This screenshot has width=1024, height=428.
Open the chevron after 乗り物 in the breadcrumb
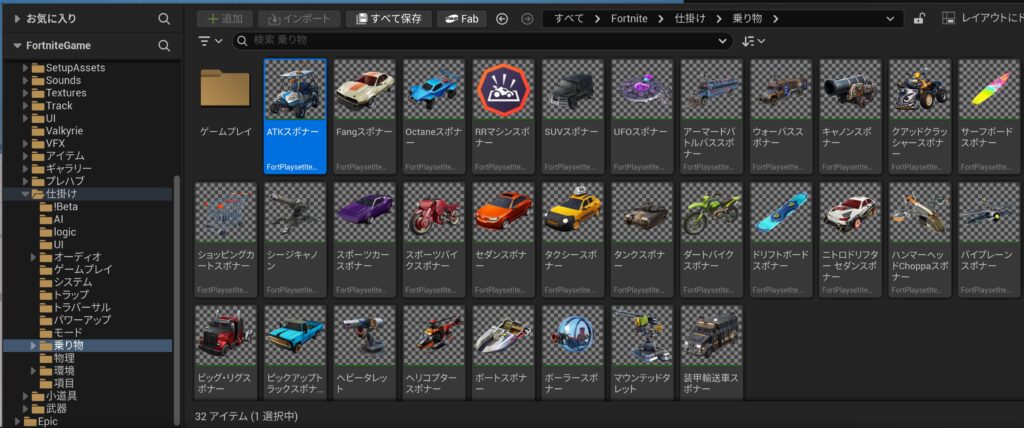tap(775, 18)
